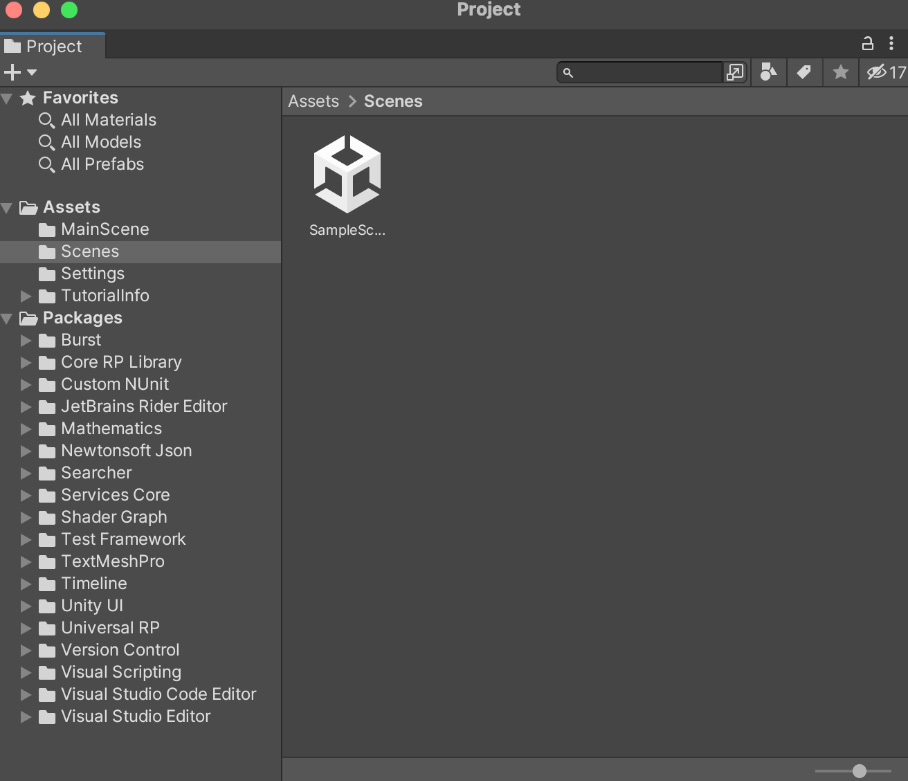
Task: Select the Packages root label
Action: 82,318
